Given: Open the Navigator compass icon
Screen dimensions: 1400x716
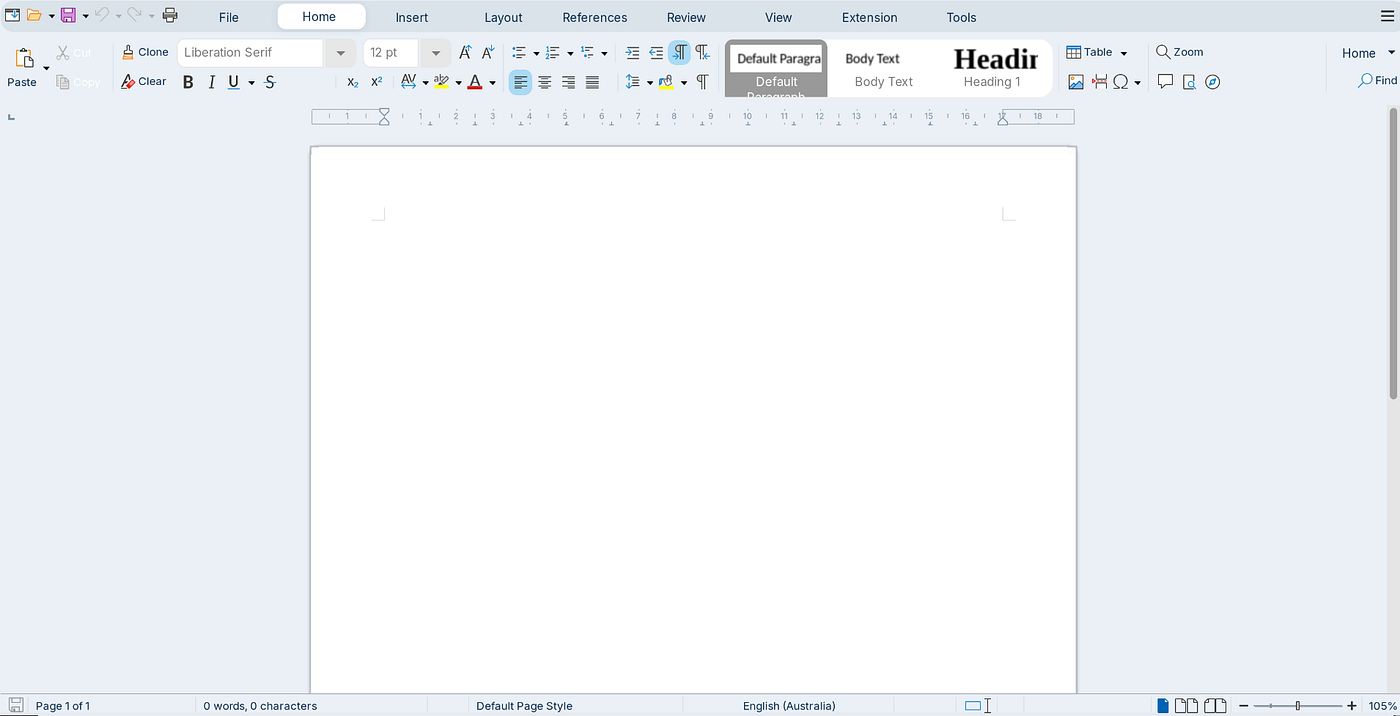Looking at the screenshot, I should [1213, 82].
